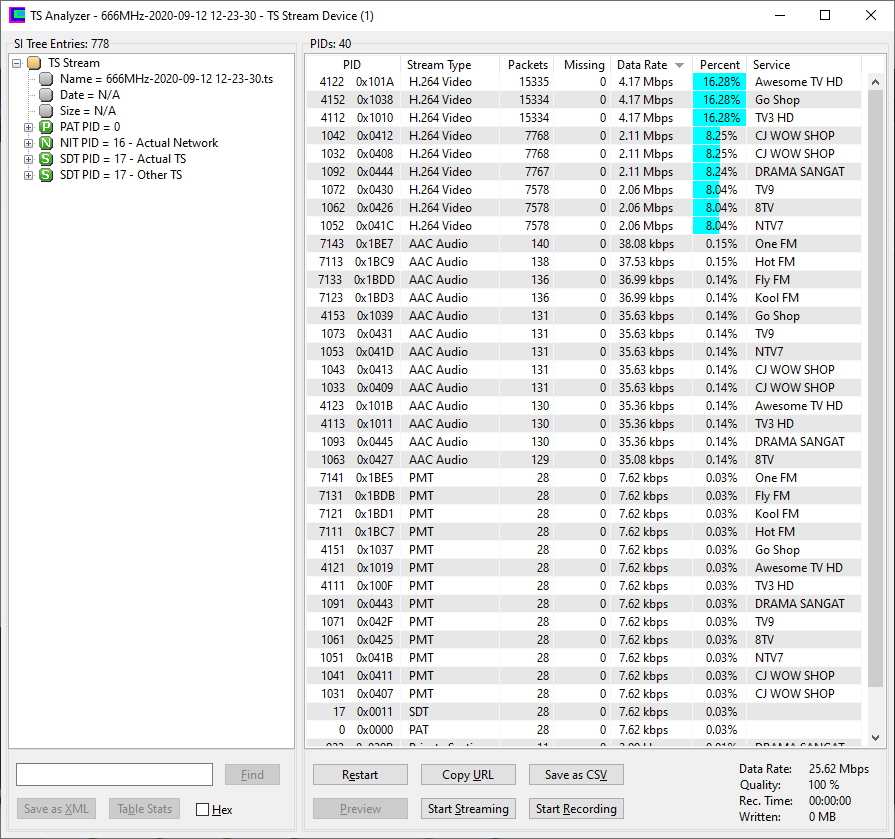
Task: Collapse the TS Stream root node
Action: [17, 63]
